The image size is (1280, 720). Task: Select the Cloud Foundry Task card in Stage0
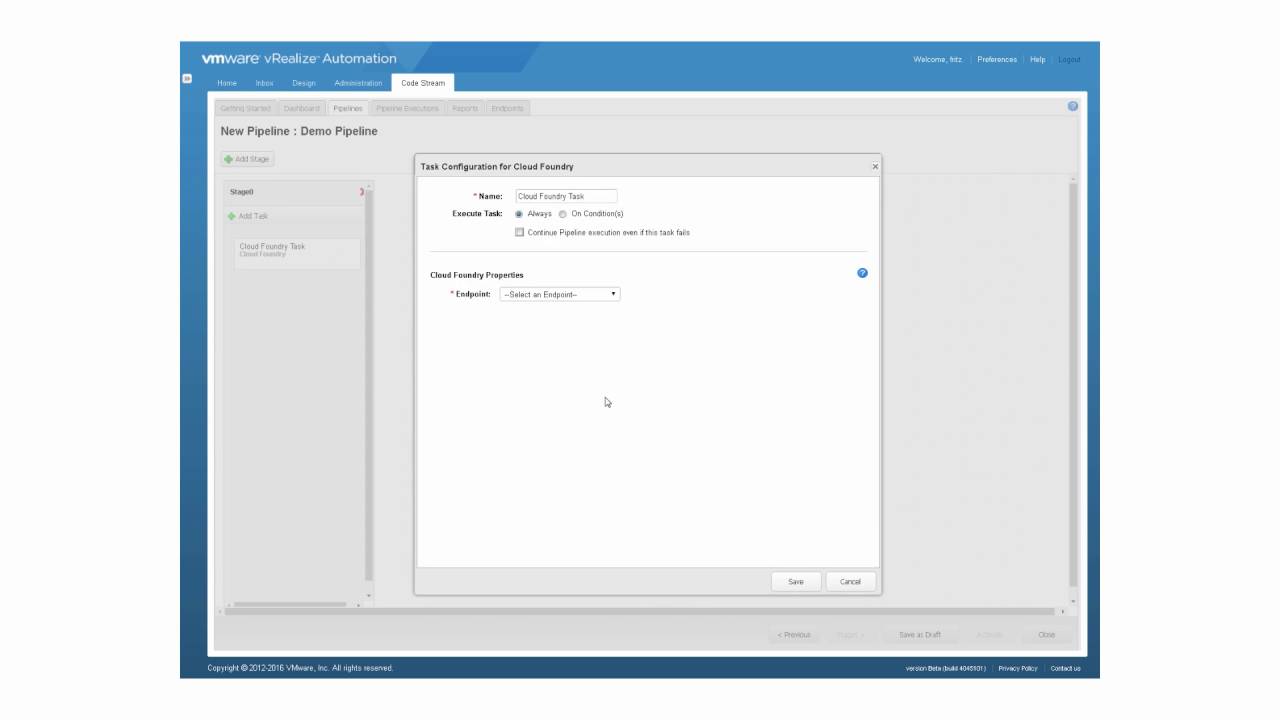tap(297, 253)
